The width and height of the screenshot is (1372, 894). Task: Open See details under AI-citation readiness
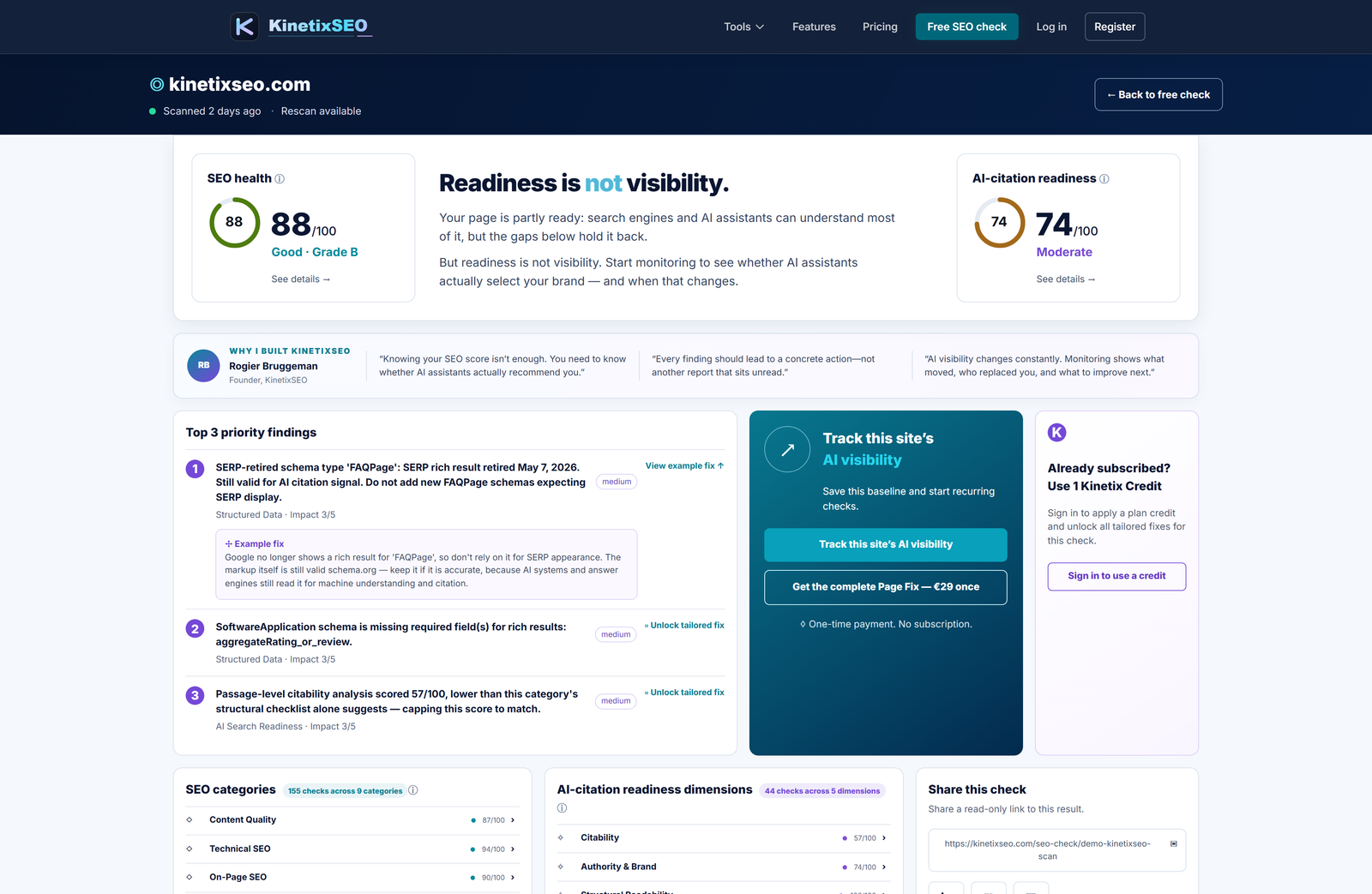pos(1066,279)
